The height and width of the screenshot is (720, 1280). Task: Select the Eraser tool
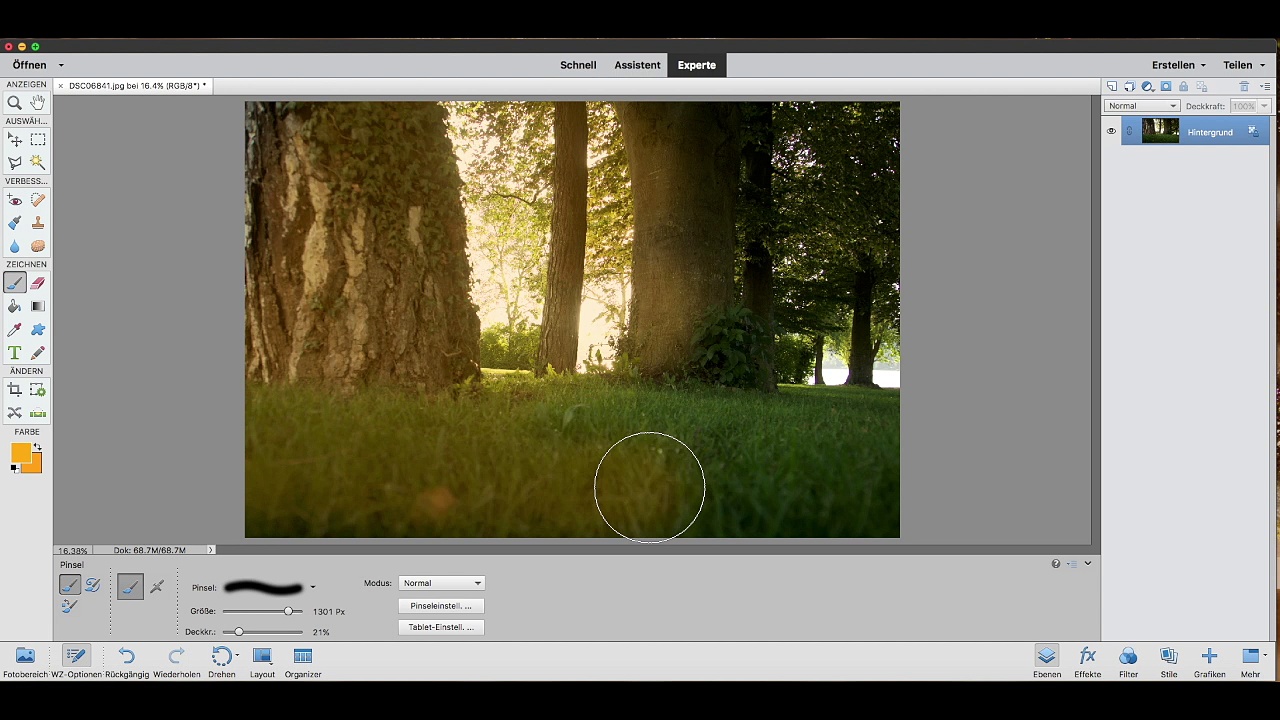pos(38,284)
